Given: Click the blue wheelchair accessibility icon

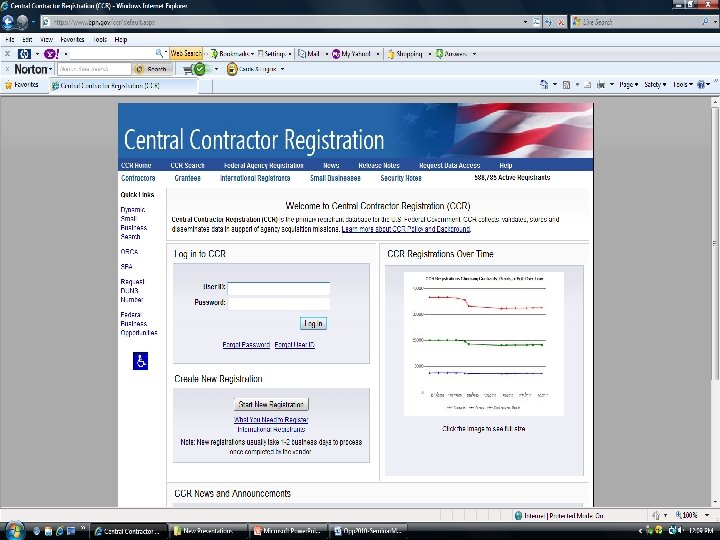Looking at the screenshot, I should click(x=140, y=361).
